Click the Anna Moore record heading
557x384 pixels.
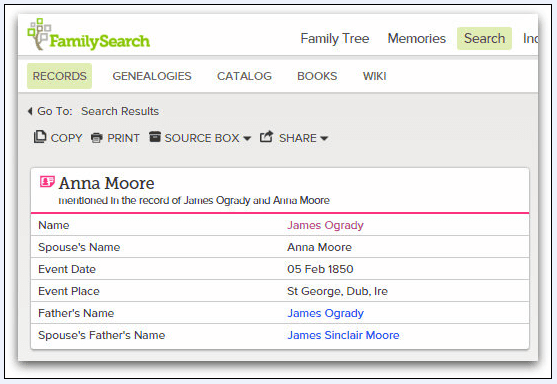[106, 183]
